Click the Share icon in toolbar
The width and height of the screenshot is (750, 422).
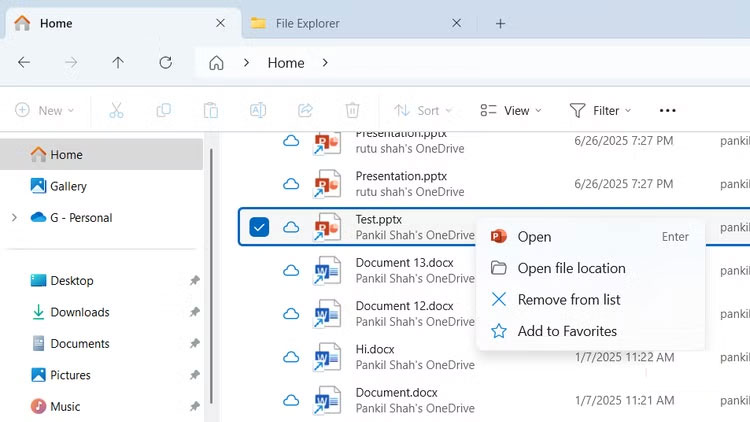pos(305,110)
